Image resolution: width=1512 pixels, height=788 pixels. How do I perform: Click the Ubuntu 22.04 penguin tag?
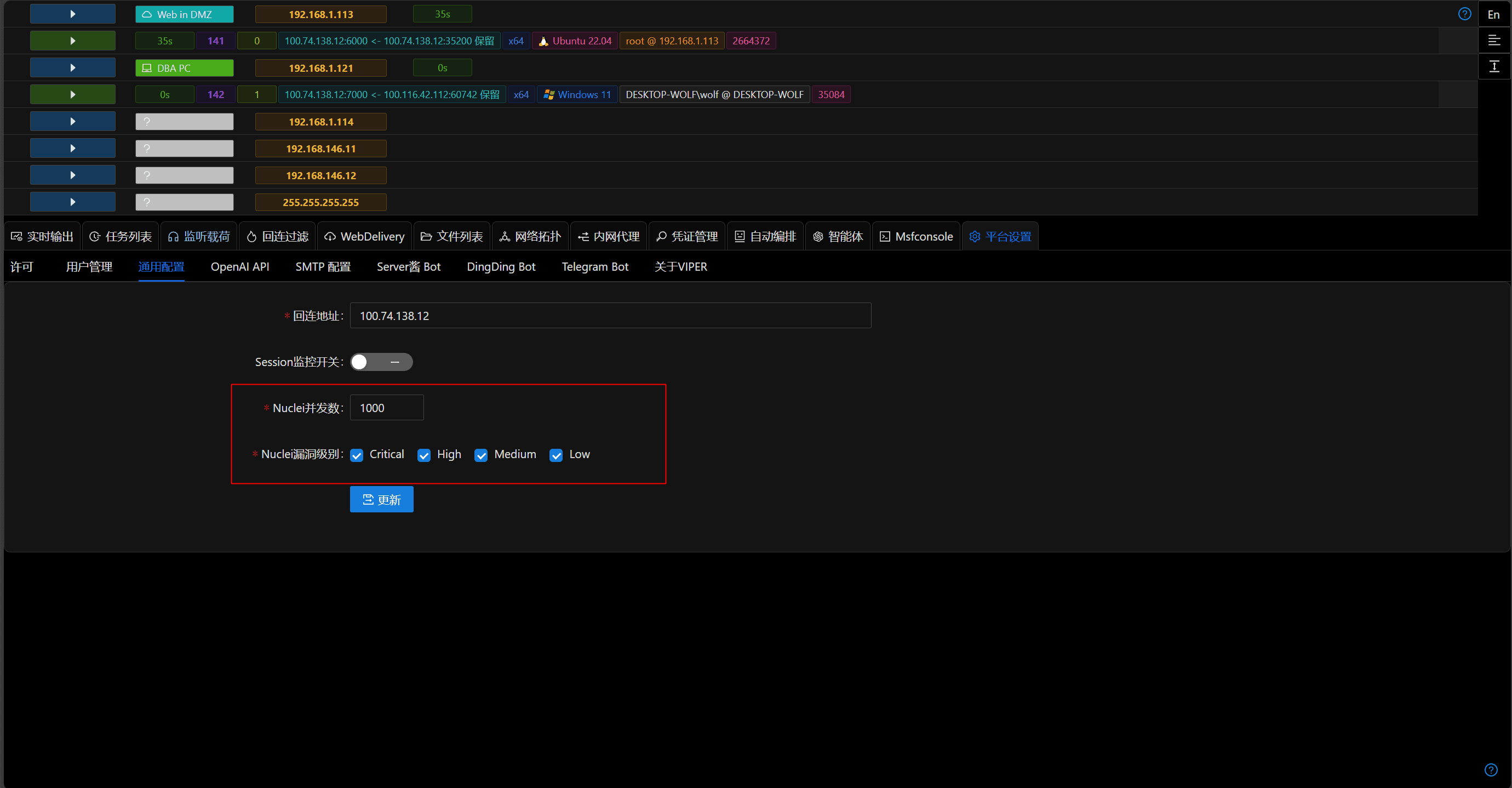[x=575, y=41]
